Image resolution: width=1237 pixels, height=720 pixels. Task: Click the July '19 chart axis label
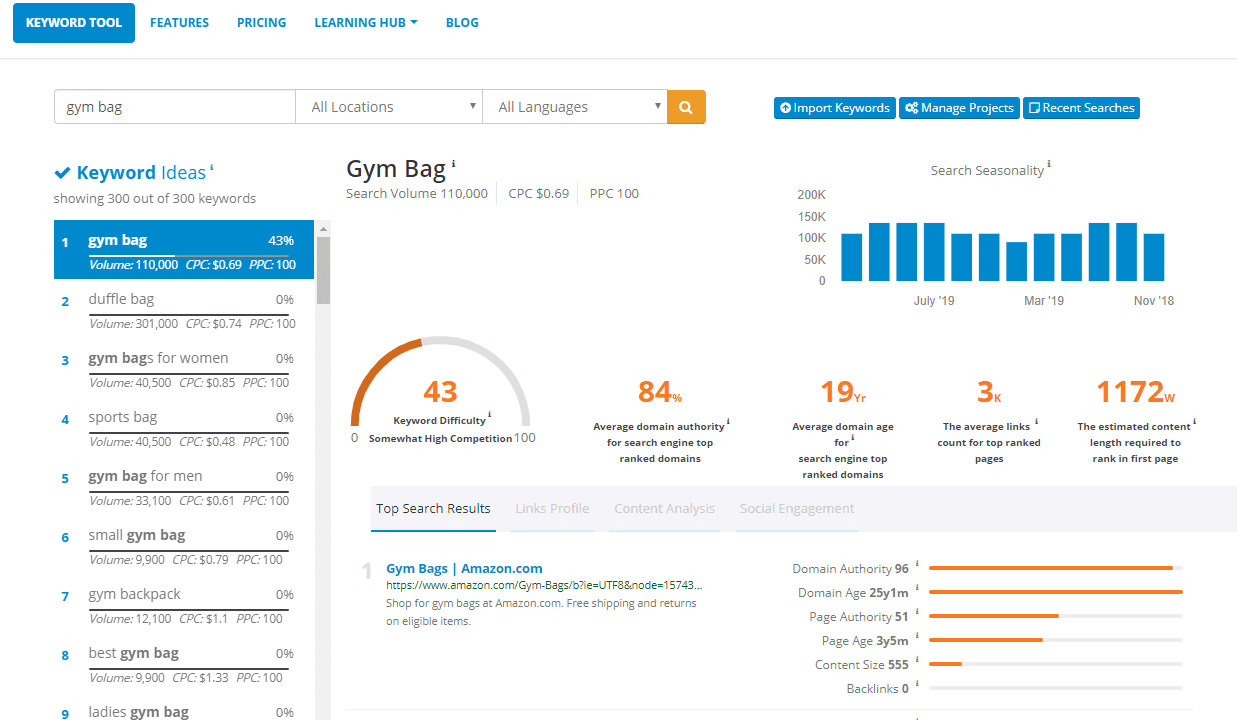tap(934, 300)
